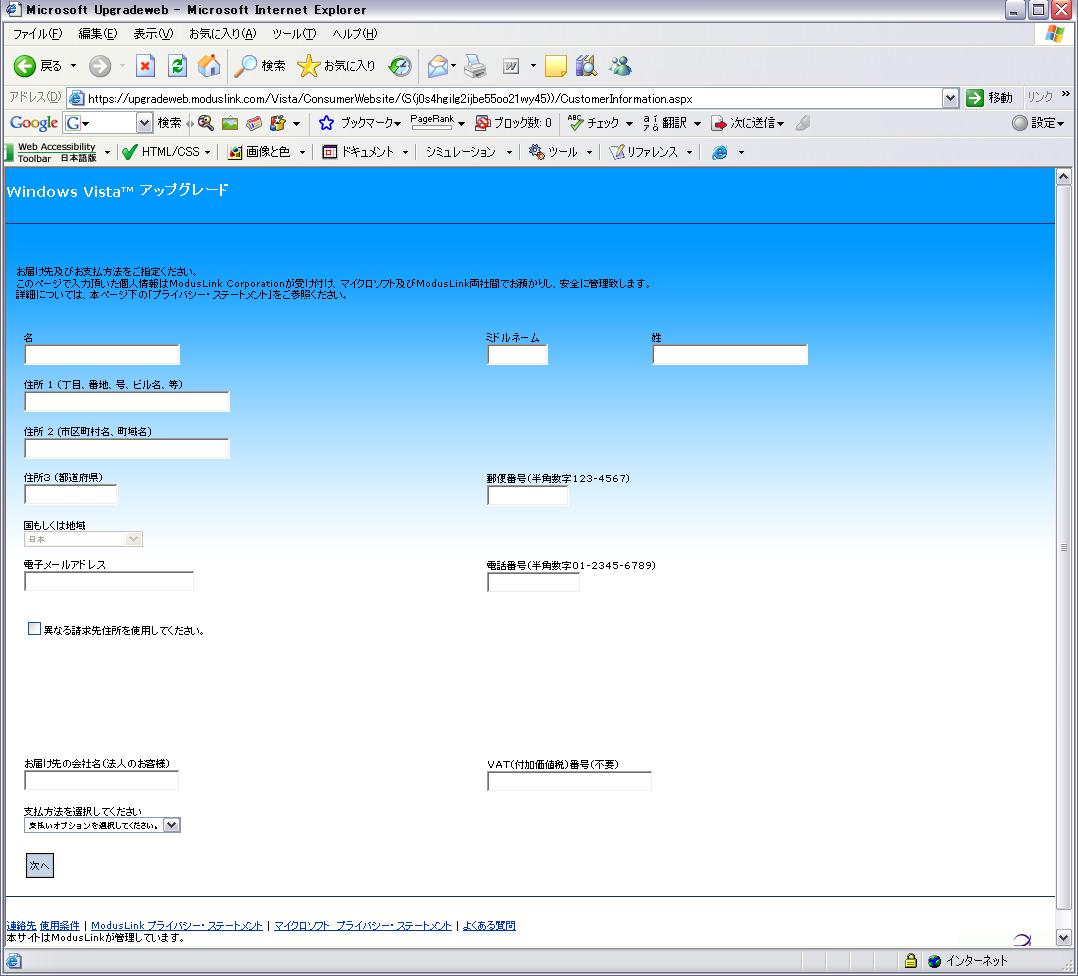The height and width of the screenshot is (976, 1078).
Task: Click the send to (次に送信) icon
Action: (719, 123)
